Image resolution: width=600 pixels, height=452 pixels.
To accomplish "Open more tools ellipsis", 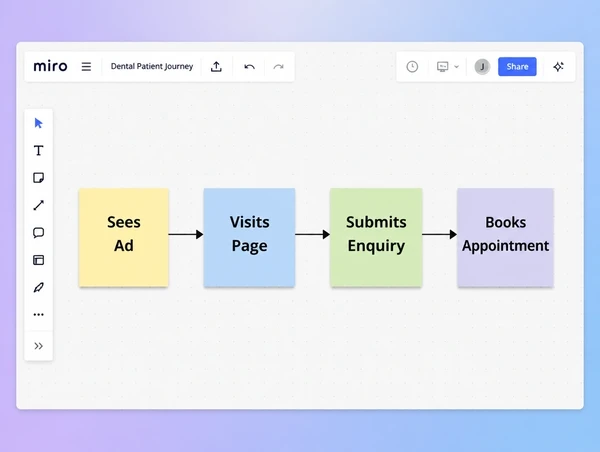I will click(x=39, y=315).
